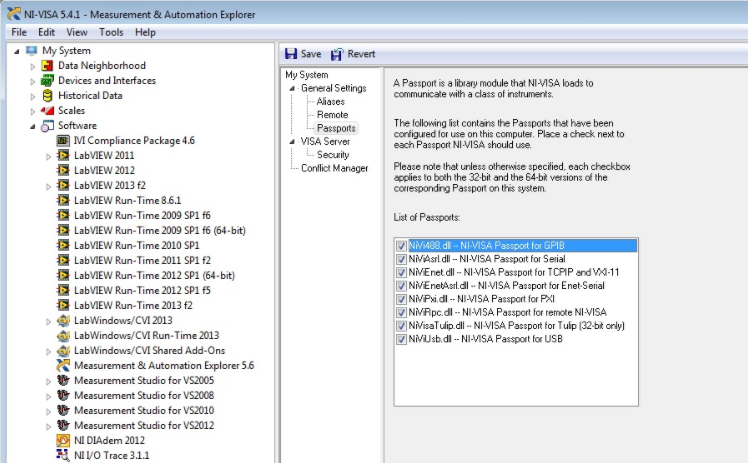Collapse the Software tree node

click(x=32, y=126)
